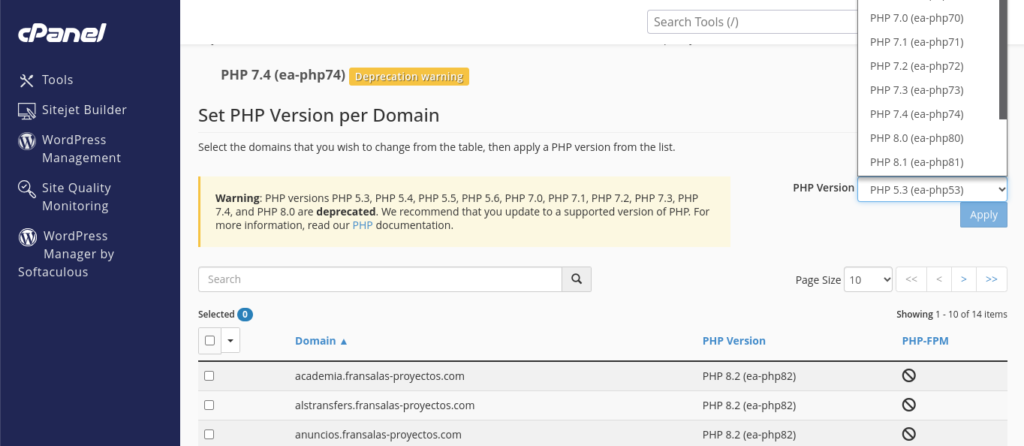Screen dimensions: 1024x446
Task: Click PHP-FPM disabled icon for anuncios domain
Action: pyautogui.click(x=908, y=434)
